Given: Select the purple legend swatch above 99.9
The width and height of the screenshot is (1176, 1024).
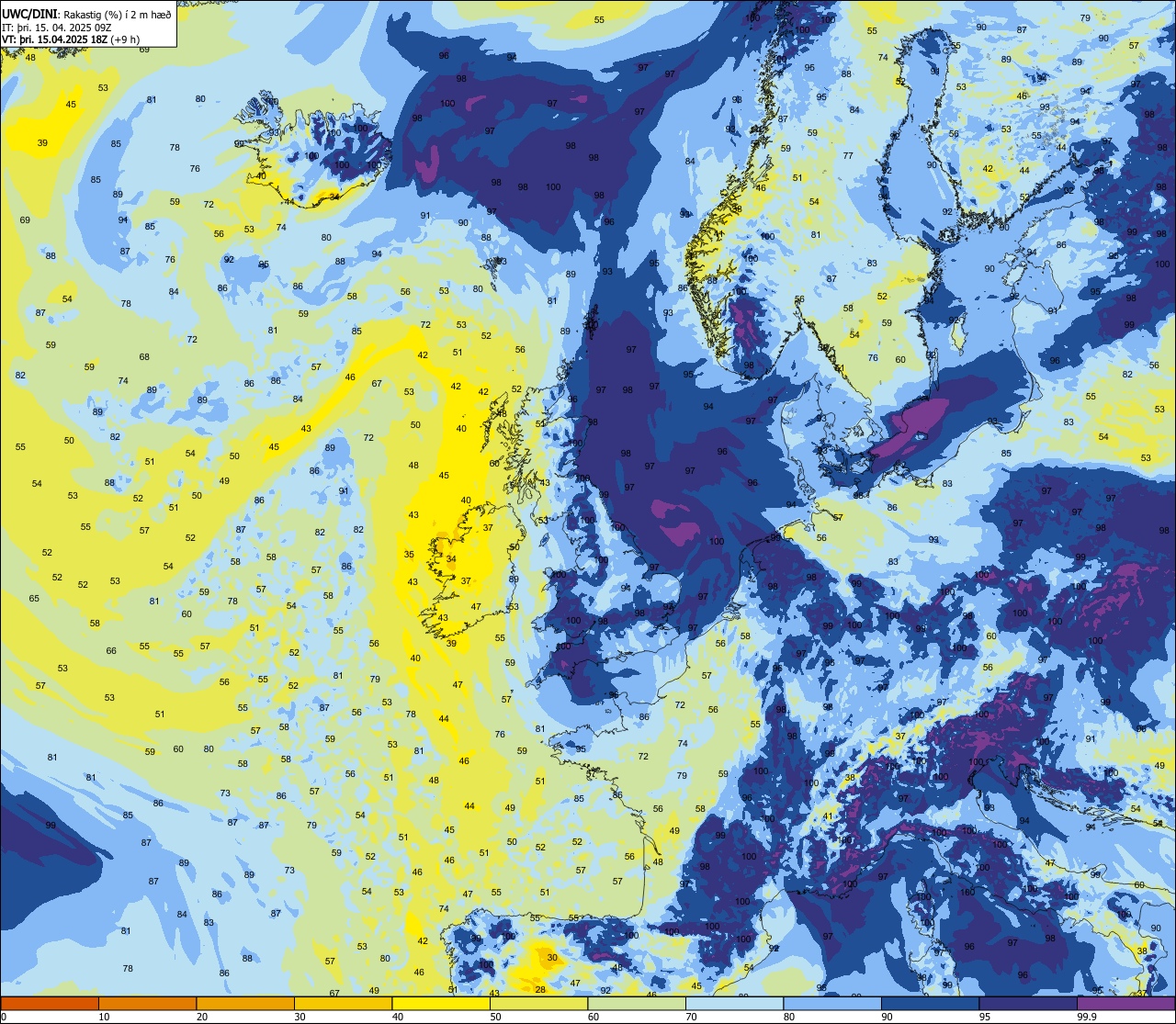Looking at the screenshot, I should (x=1125, y=1003).
